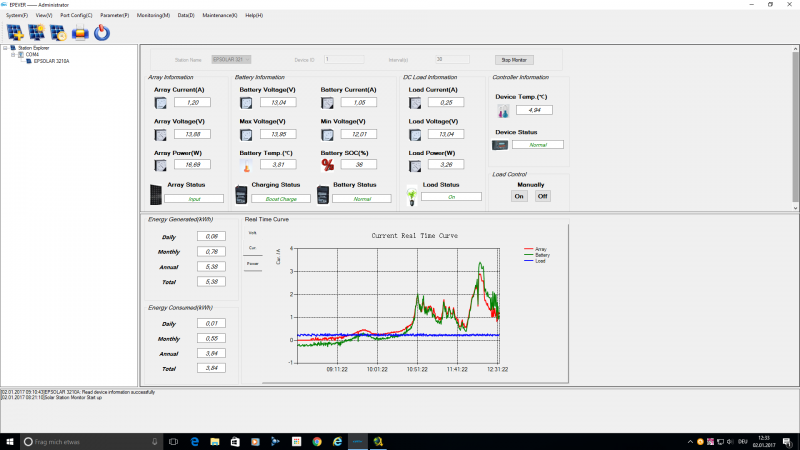This screenshot has height=450, width=800.
Task: Turn the load Off manually
Action: [x=542, y=196]
